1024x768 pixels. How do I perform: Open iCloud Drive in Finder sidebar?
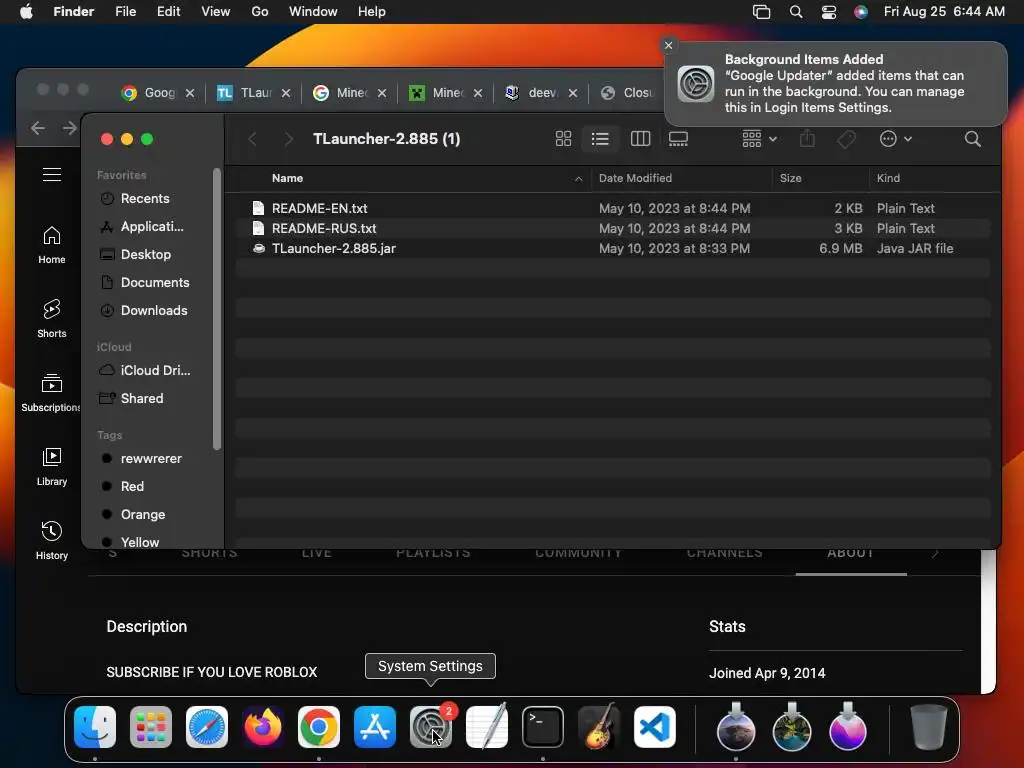[144, 370]
